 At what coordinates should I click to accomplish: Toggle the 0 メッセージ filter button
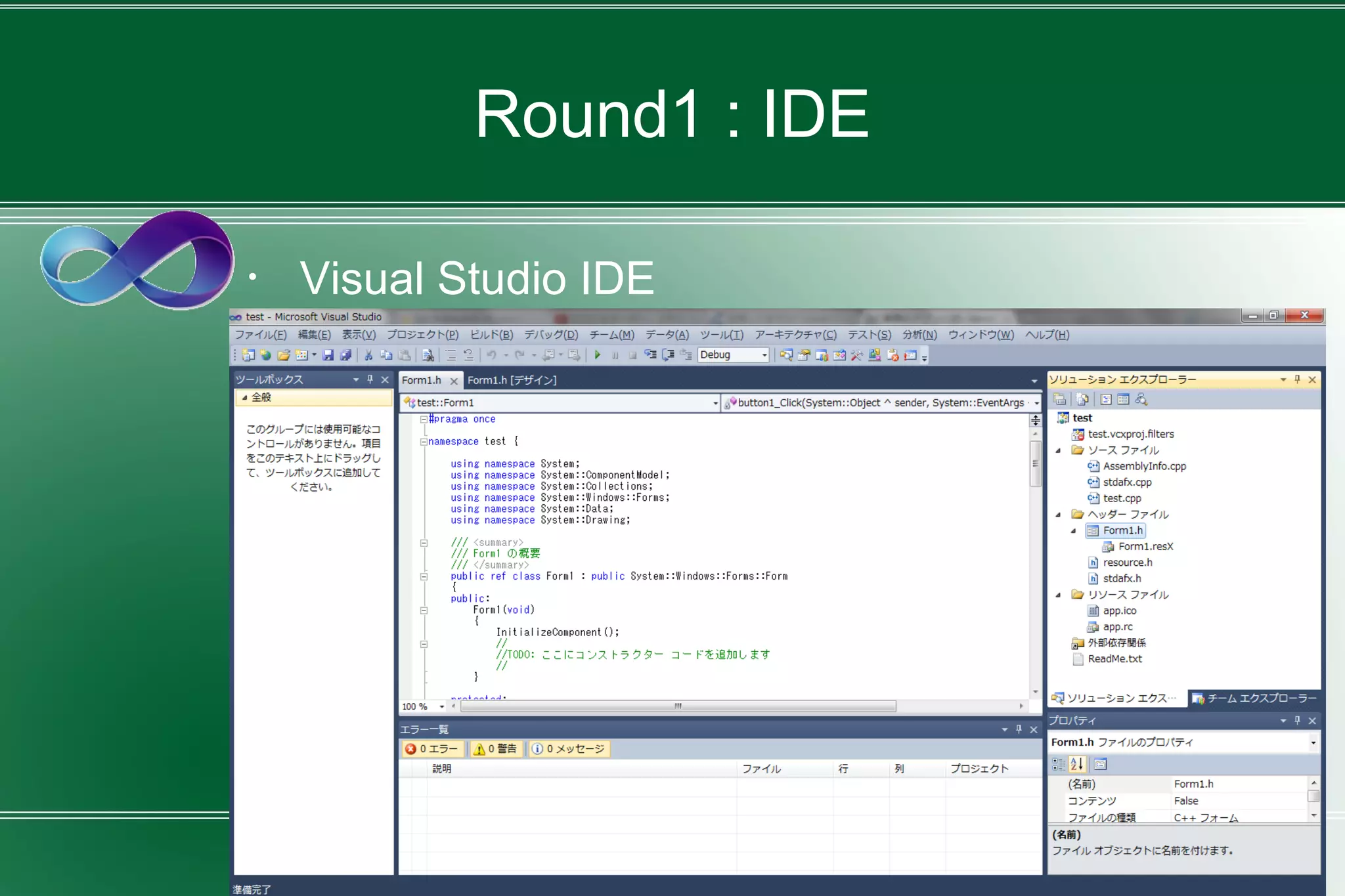[x=569, y=749]
